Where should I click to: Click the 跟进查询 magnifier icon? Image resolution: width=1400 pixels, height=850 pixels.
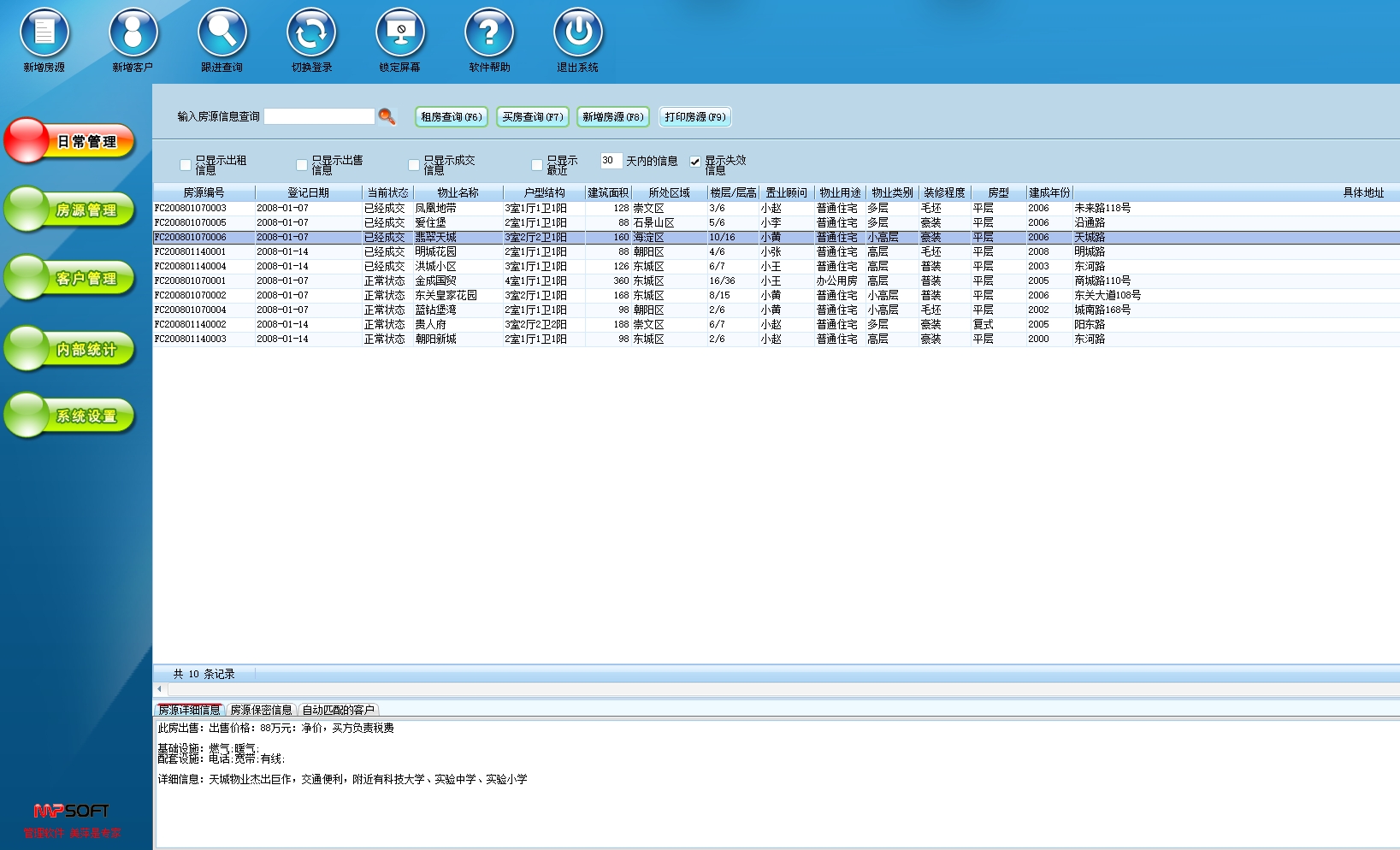pyautogui.click(x=222, y=32)
